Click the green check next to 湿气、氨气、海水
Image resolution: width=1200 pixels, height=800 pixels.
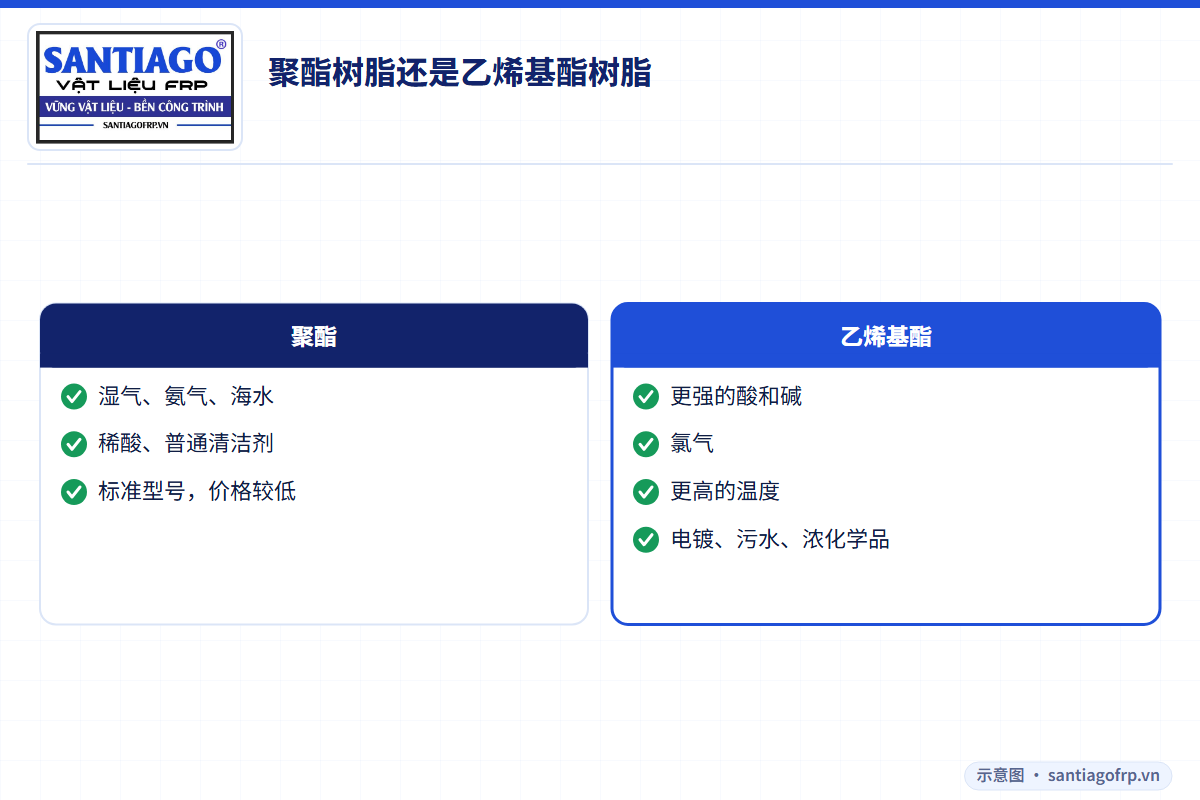pyautogui.click(x=74, y=396)
